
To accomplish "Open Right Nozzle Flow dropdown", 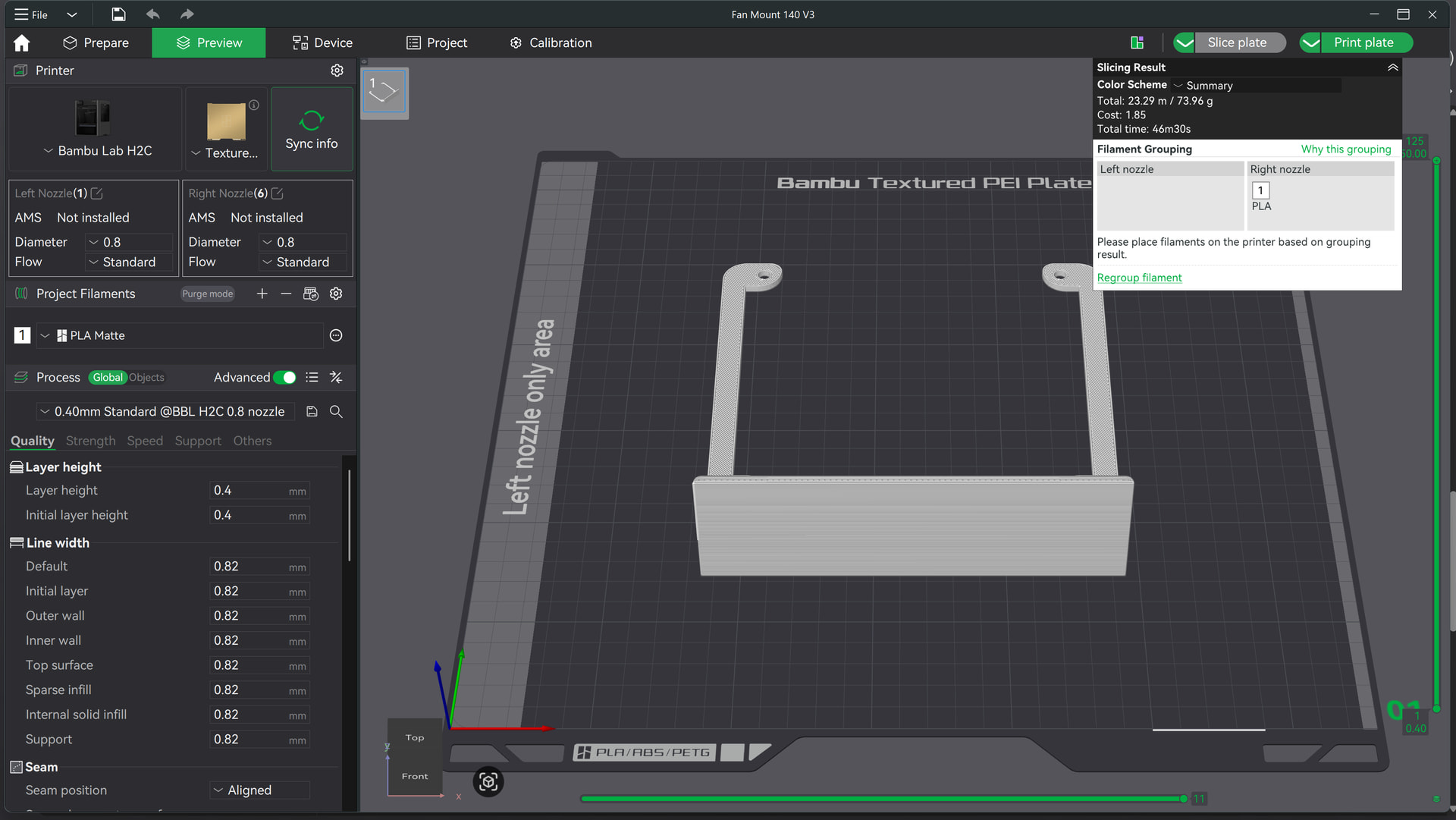I will (x=303, y=262).
